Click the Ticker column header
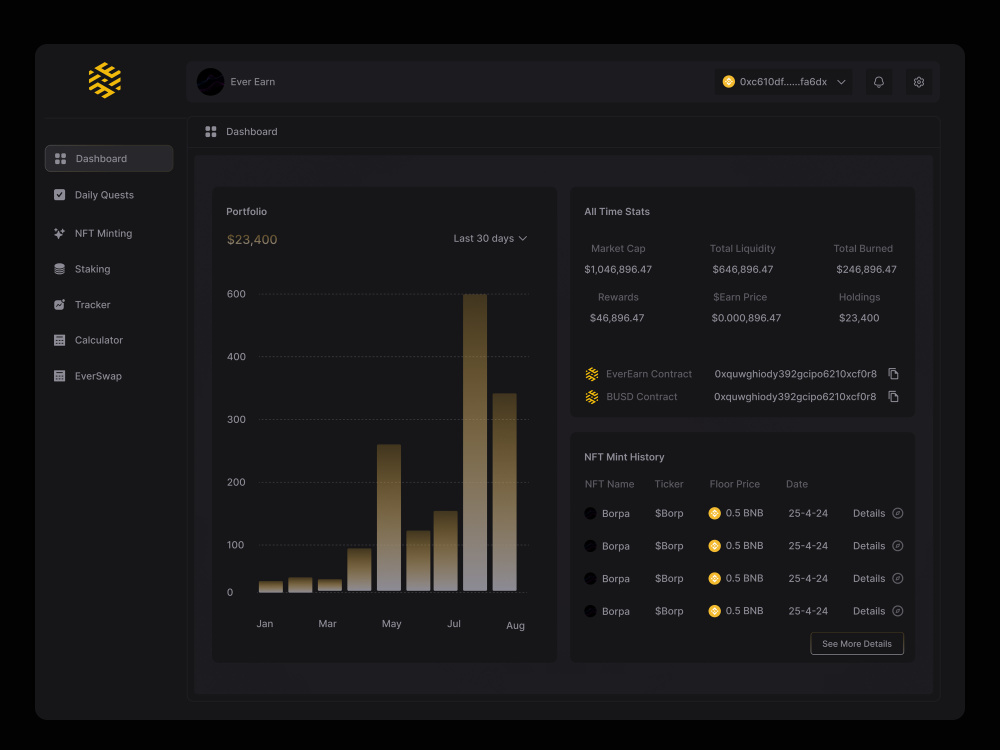Image resolution: width=1000 pixels, height=750 pixels. click(668, 484)
